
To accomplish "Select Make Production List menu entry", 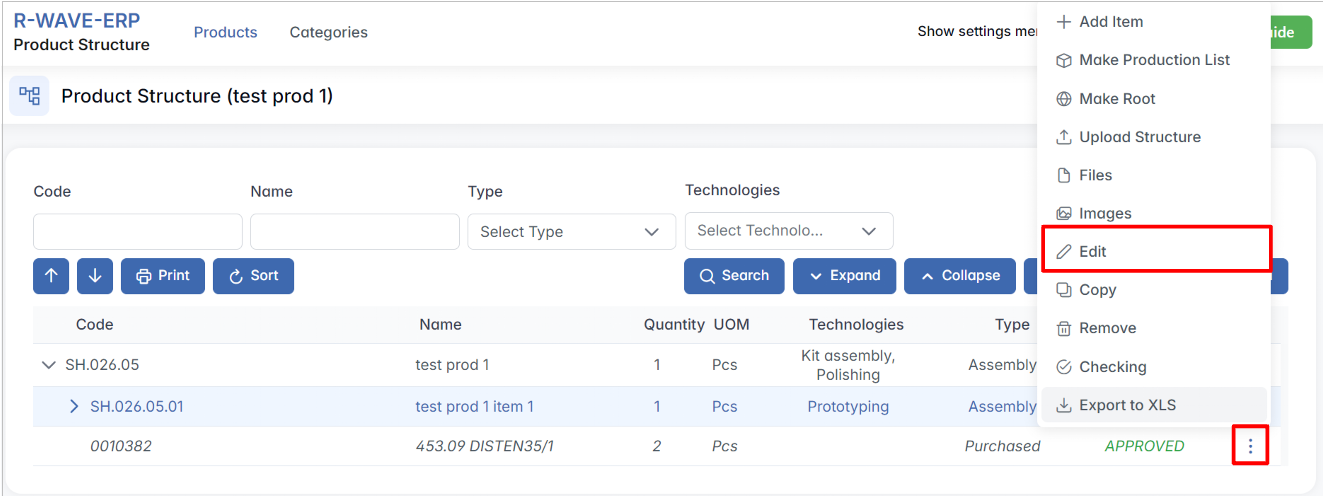I will 1153,60.
